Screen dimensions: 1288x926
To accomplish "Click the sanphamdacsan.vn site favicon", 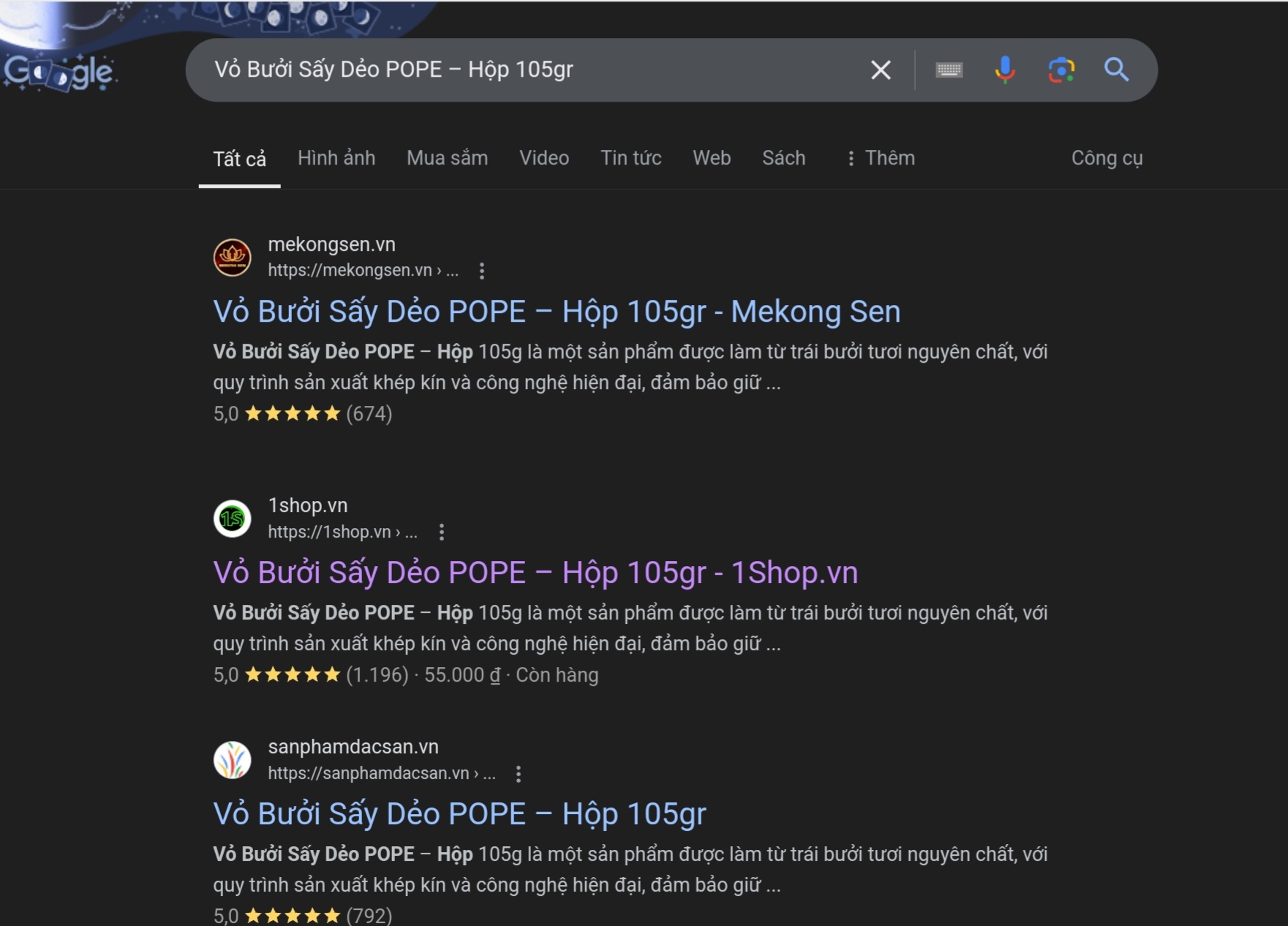I will [232, 761].
